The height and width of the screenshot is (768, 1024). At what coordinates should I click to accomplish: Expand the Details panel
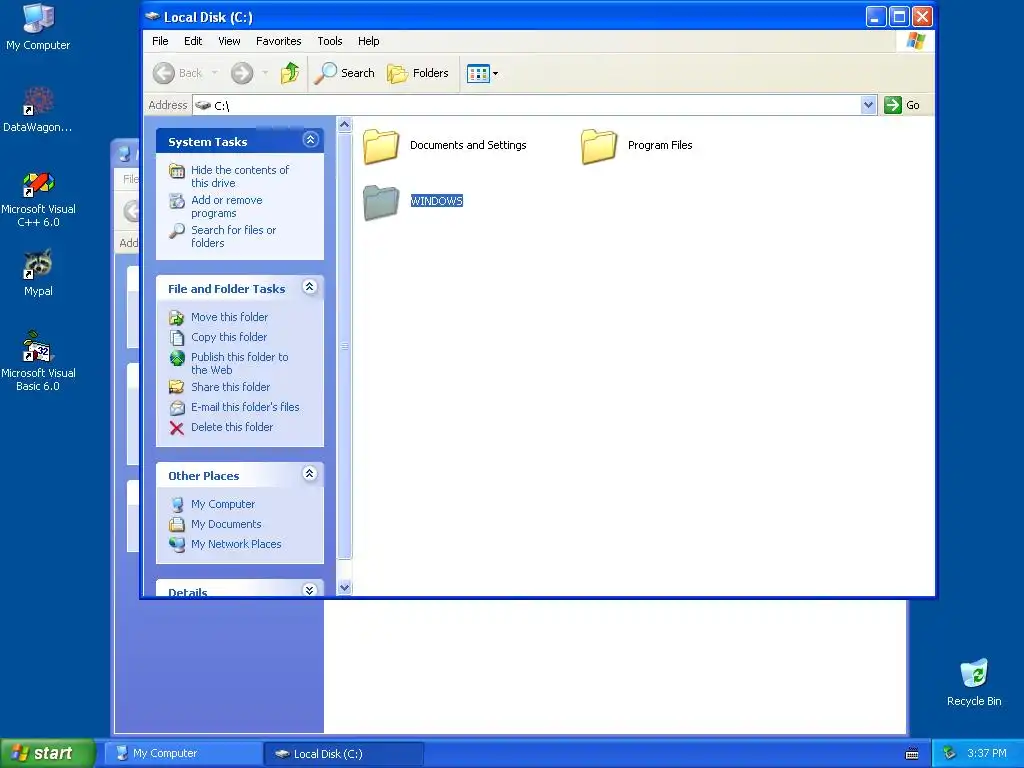[310, 590]
